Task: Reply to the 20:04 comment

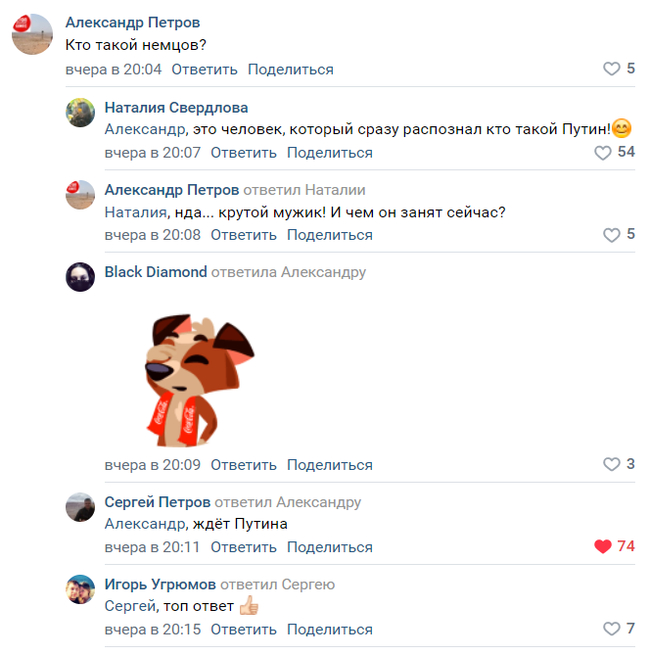Action: coord(204,69)
